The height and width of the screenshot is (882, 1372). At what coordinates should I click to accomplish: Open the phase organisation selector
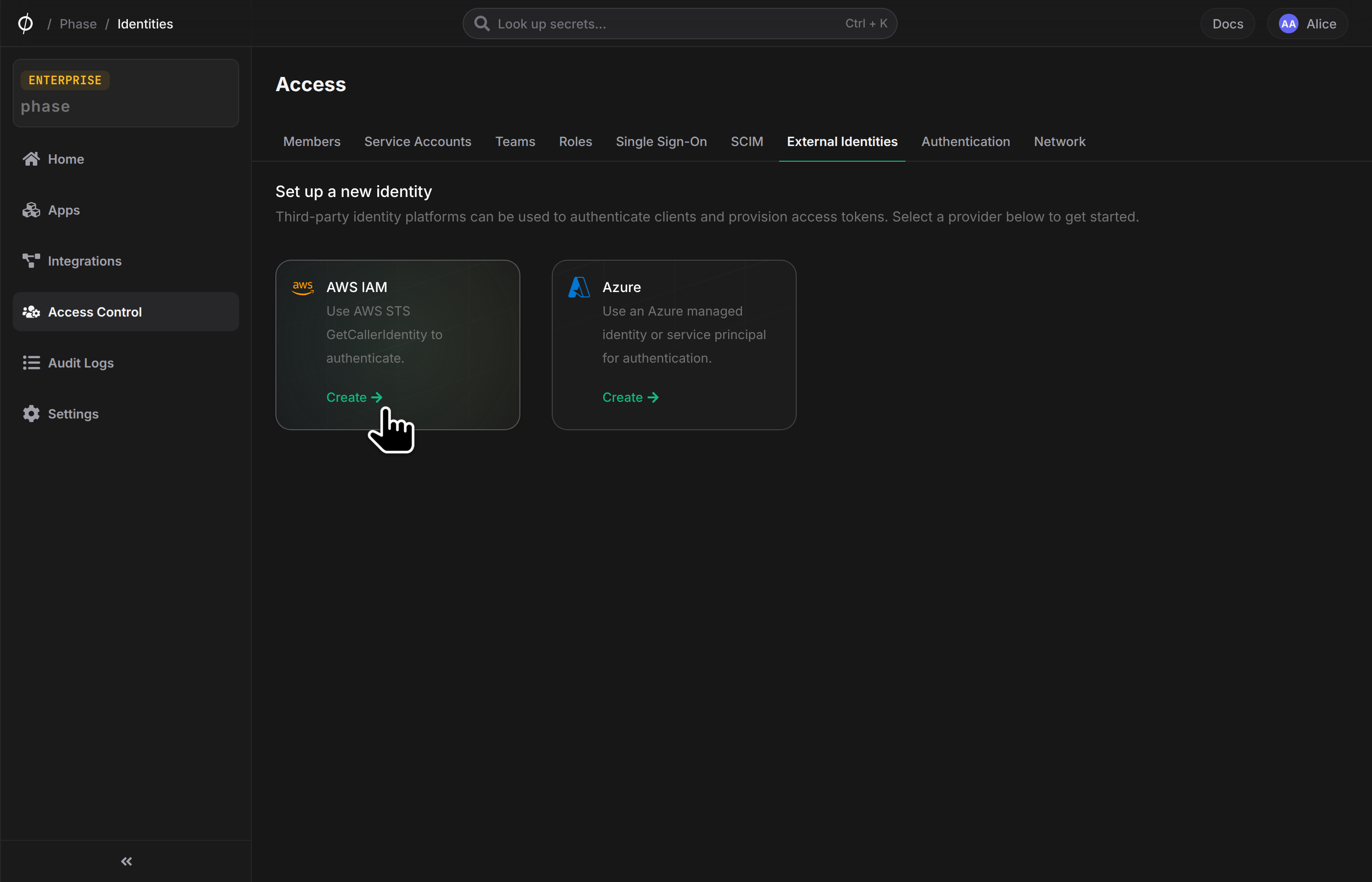(126, 93)
